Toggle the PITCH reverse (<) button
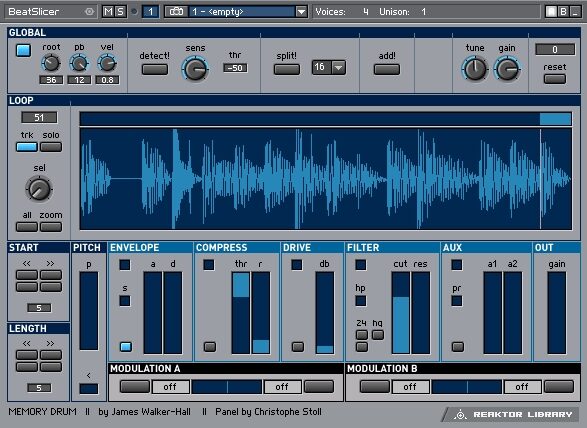Image resolution: width=587 pixels, height=428 pixels. (89, 389)
